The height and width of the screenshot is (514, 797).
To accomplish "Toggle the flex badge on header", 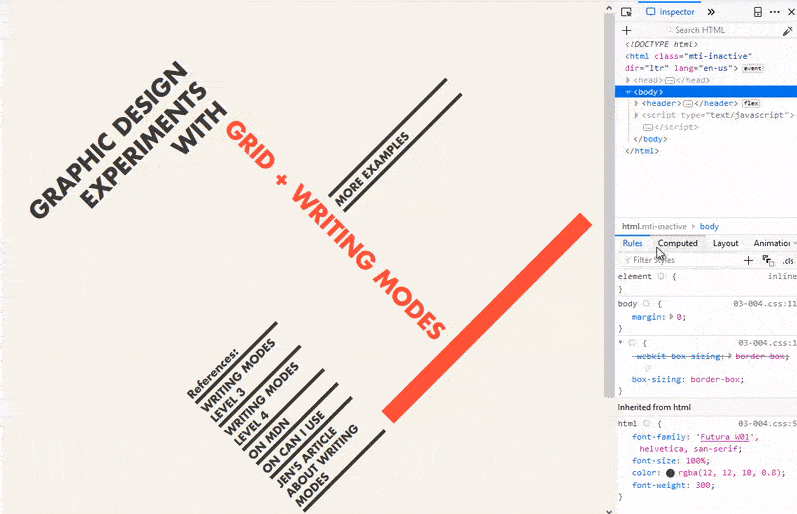I will point(751,104).
